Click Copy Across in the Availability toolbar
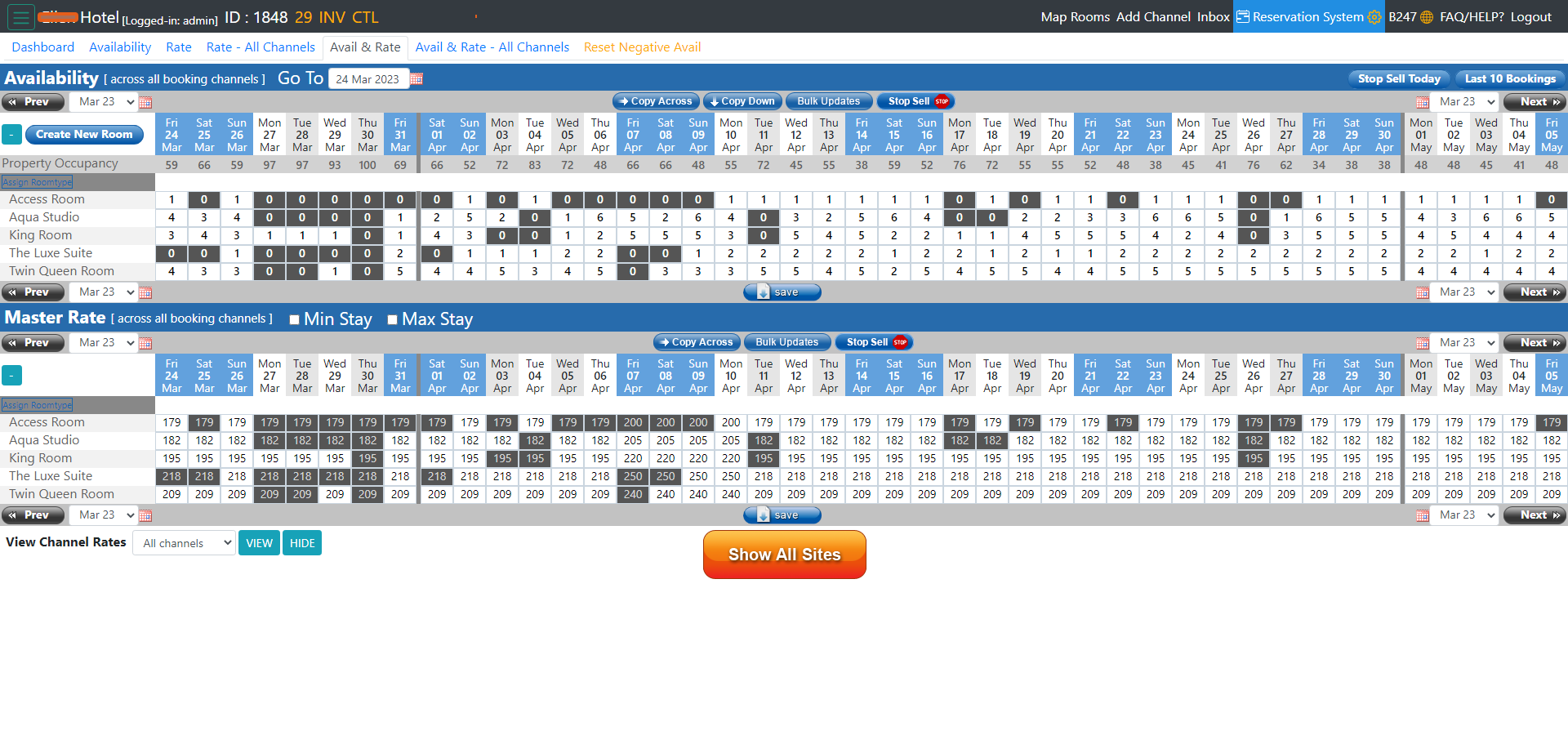This screenshot has width=1568, height=753. pos(656,101)
